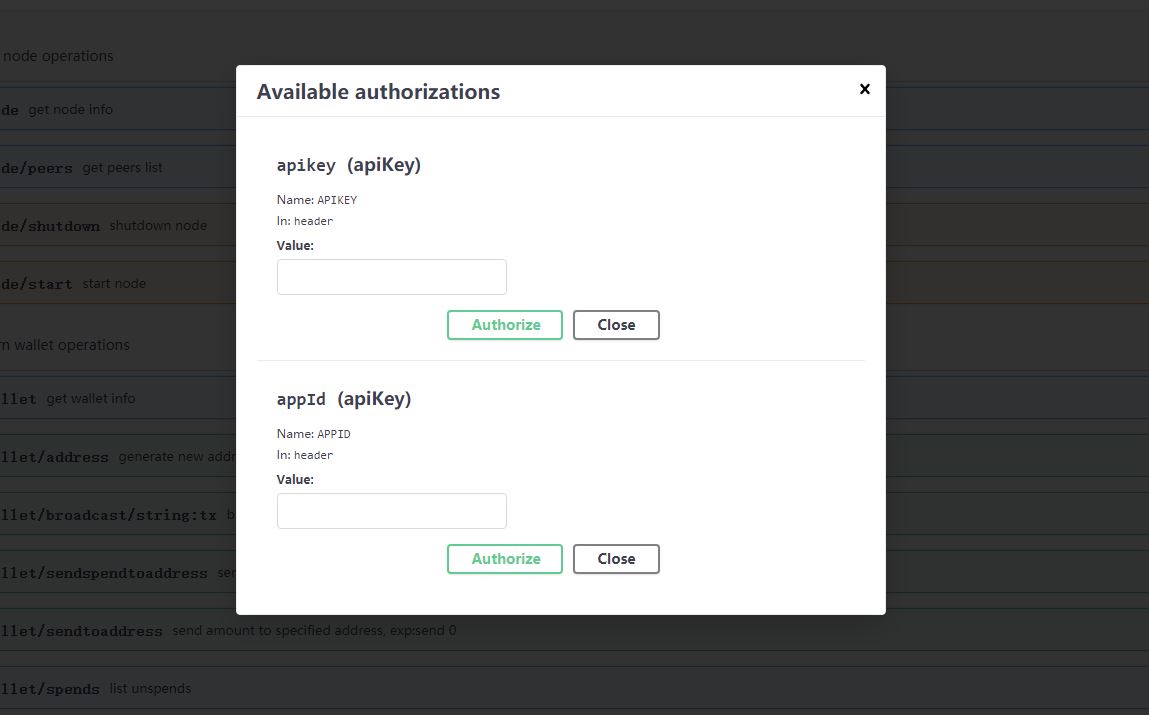Click the apikey (apiKey) heading
1149x715 pixels.
tap(349, 165)
